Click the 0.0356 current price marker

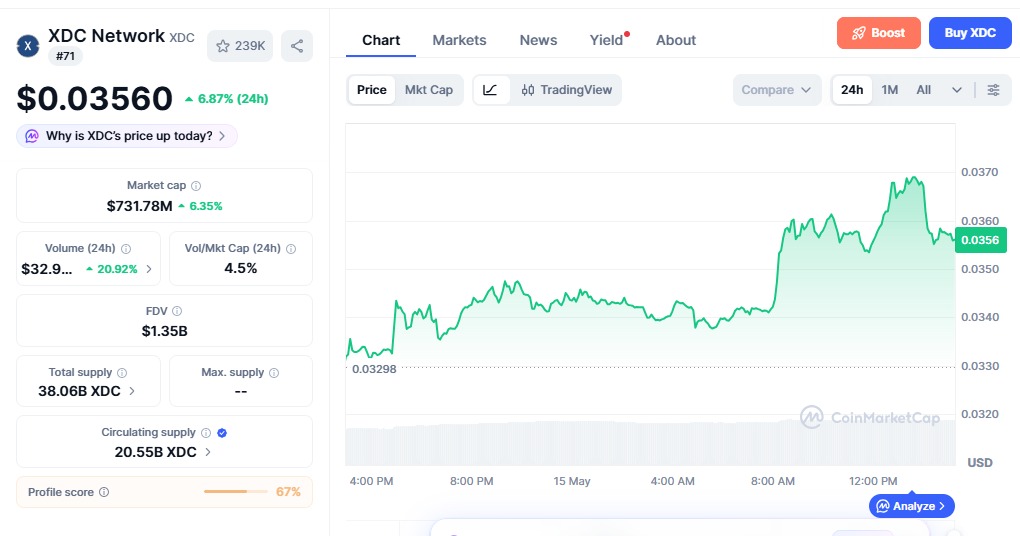[980, 240]
